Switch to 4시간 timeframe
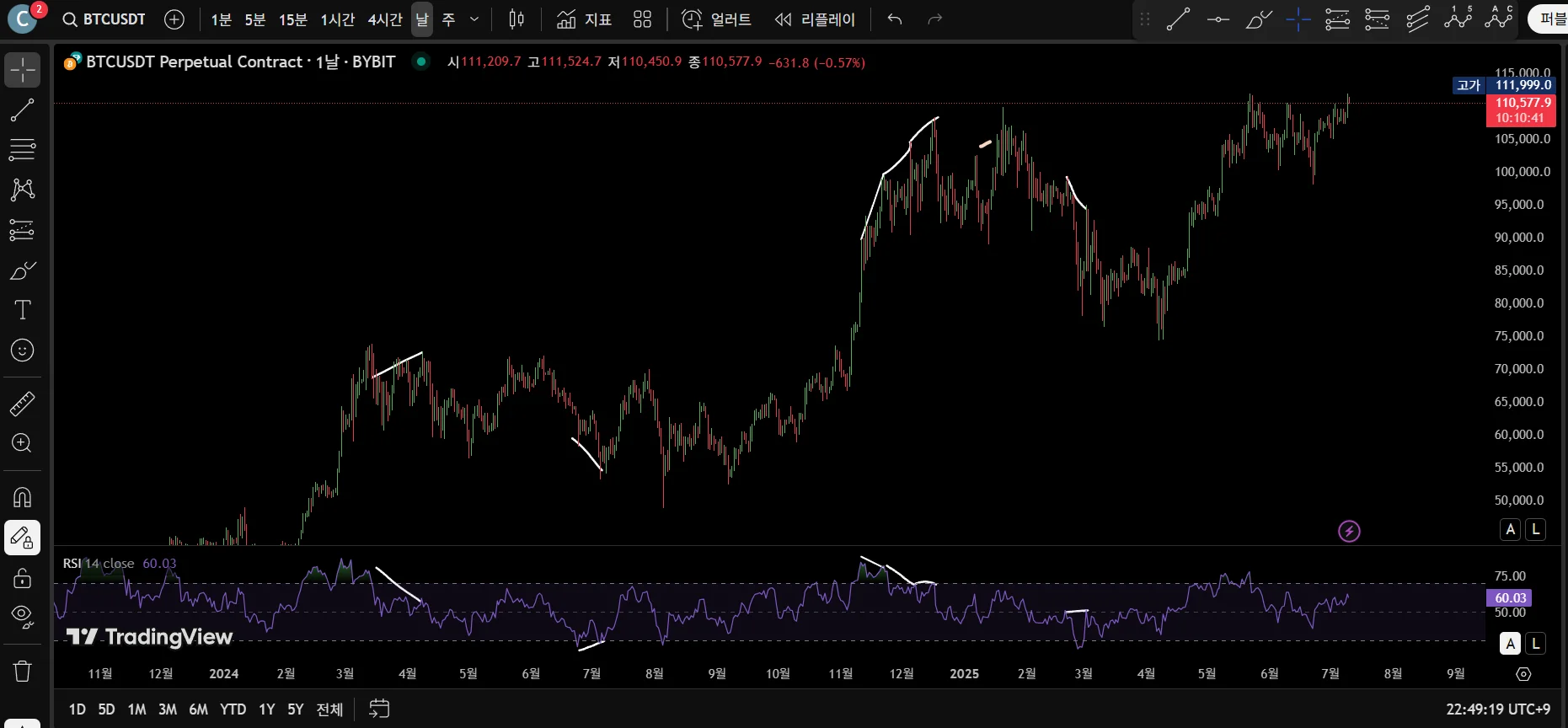Image resolution: width=1568 pixels, height=728 pixels. pyautogui.click(x=385, y=19)
